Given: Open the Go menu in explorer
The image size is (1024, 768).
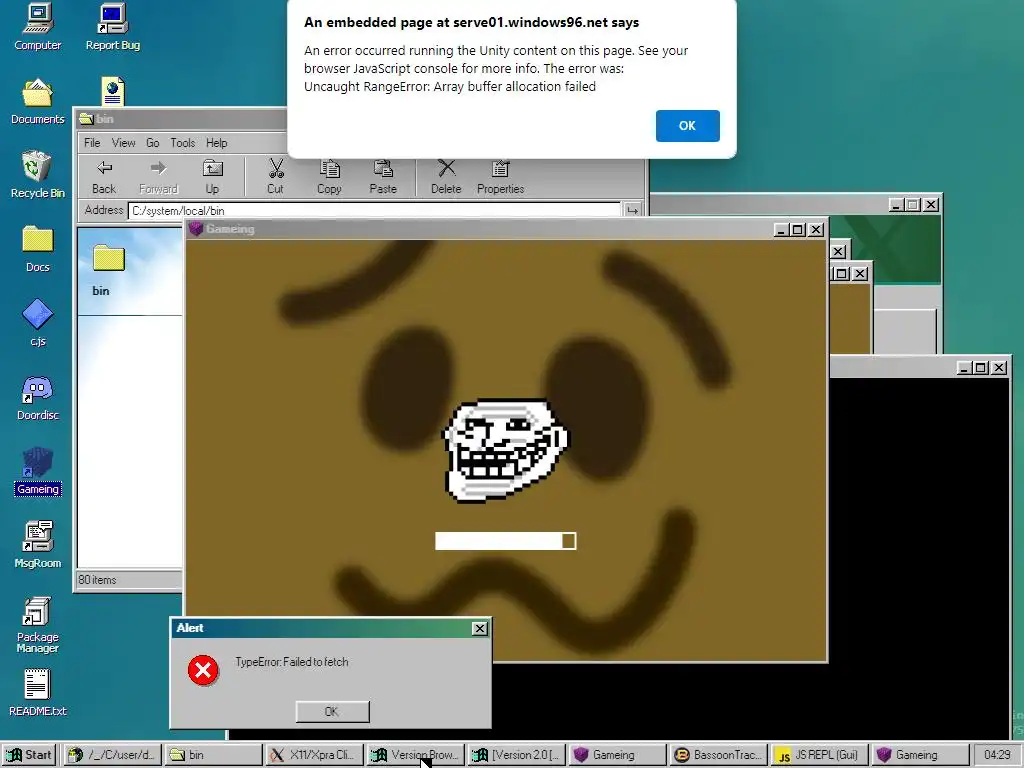Looking at the screenshot, I should (x=153, y=142).
